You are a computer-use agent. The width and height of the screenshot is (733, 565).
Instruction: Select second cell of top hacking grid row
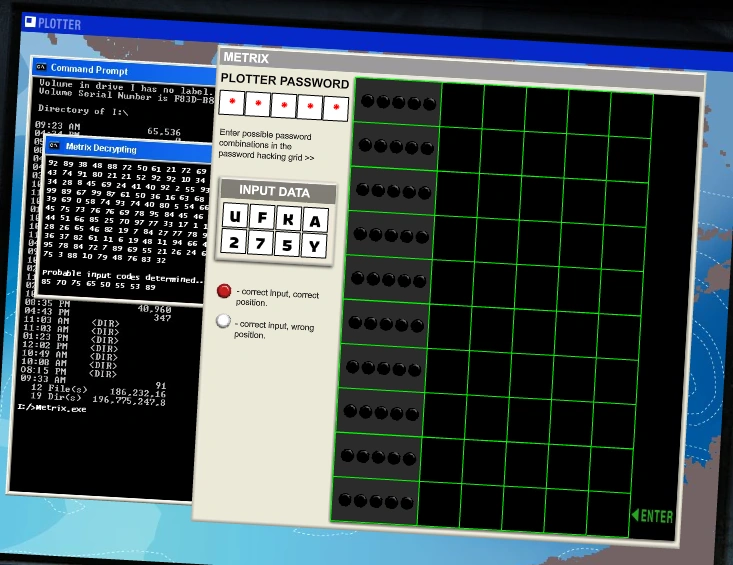[x=504, y=109]
